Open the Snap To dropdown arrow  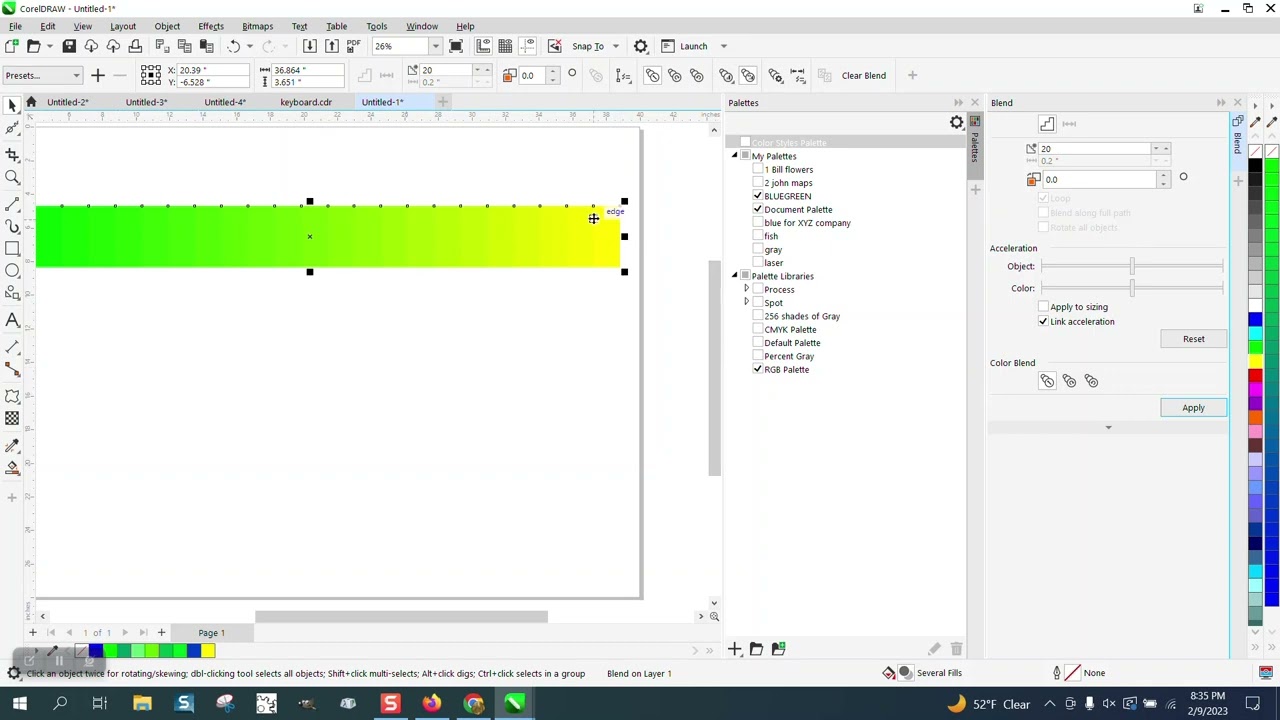click(x=615, y=46)
